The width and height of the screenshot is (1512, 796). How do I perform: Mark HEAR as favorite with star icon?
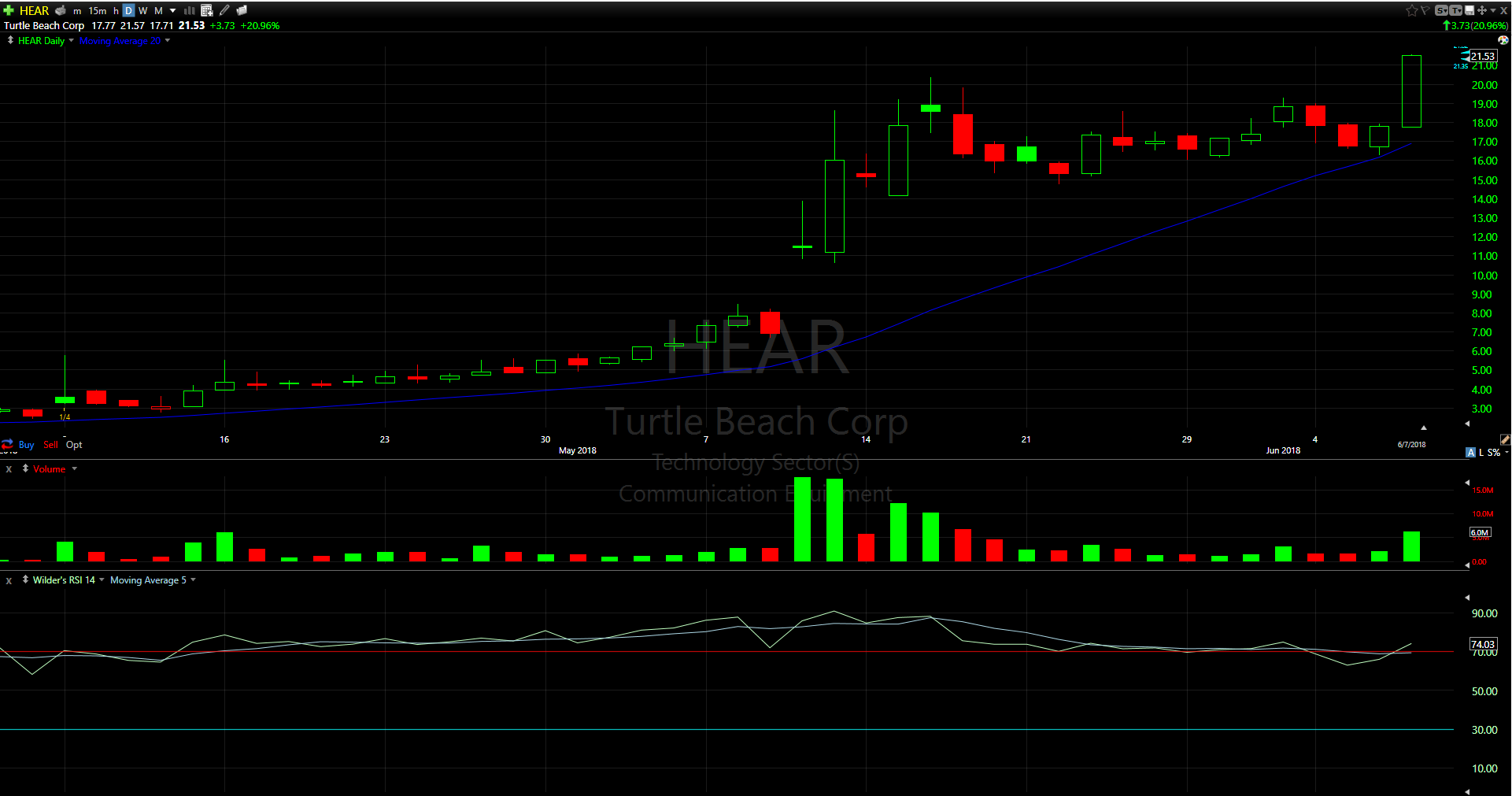(x=1411, y=10)
